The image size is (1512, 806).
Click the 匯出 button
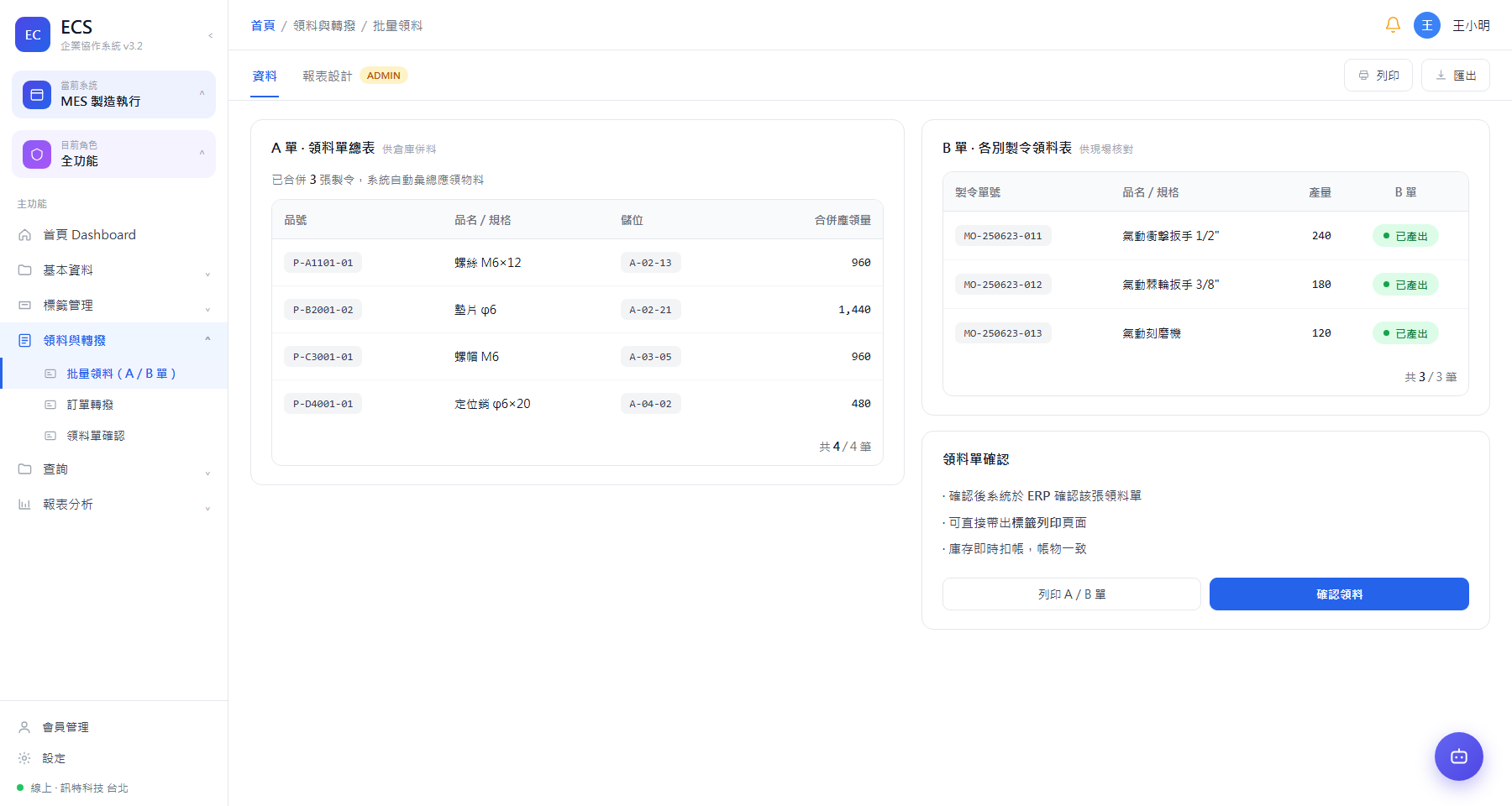(1456, 76)
